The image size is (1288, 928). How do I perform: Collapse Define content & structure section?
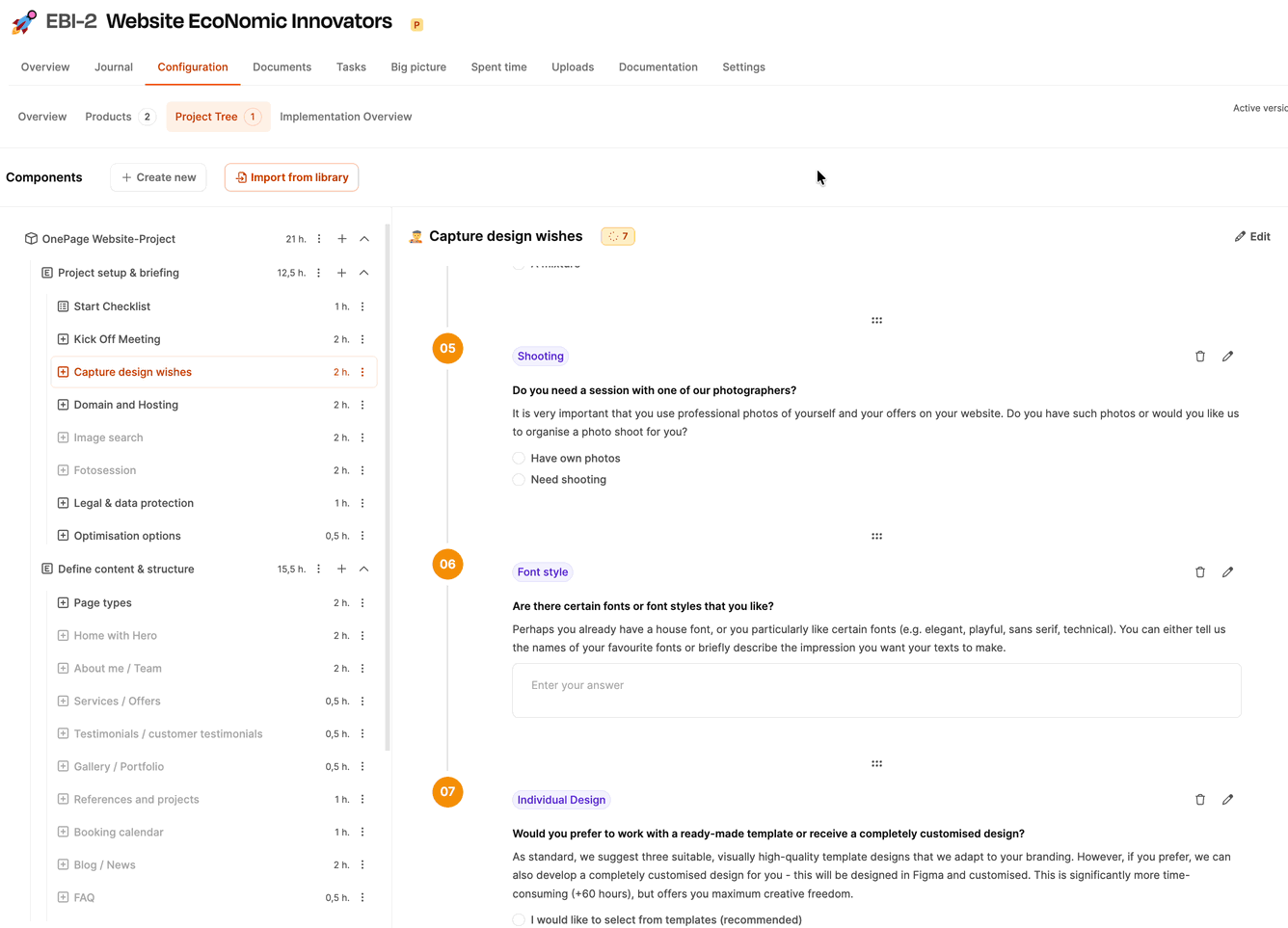coord(364,570)
